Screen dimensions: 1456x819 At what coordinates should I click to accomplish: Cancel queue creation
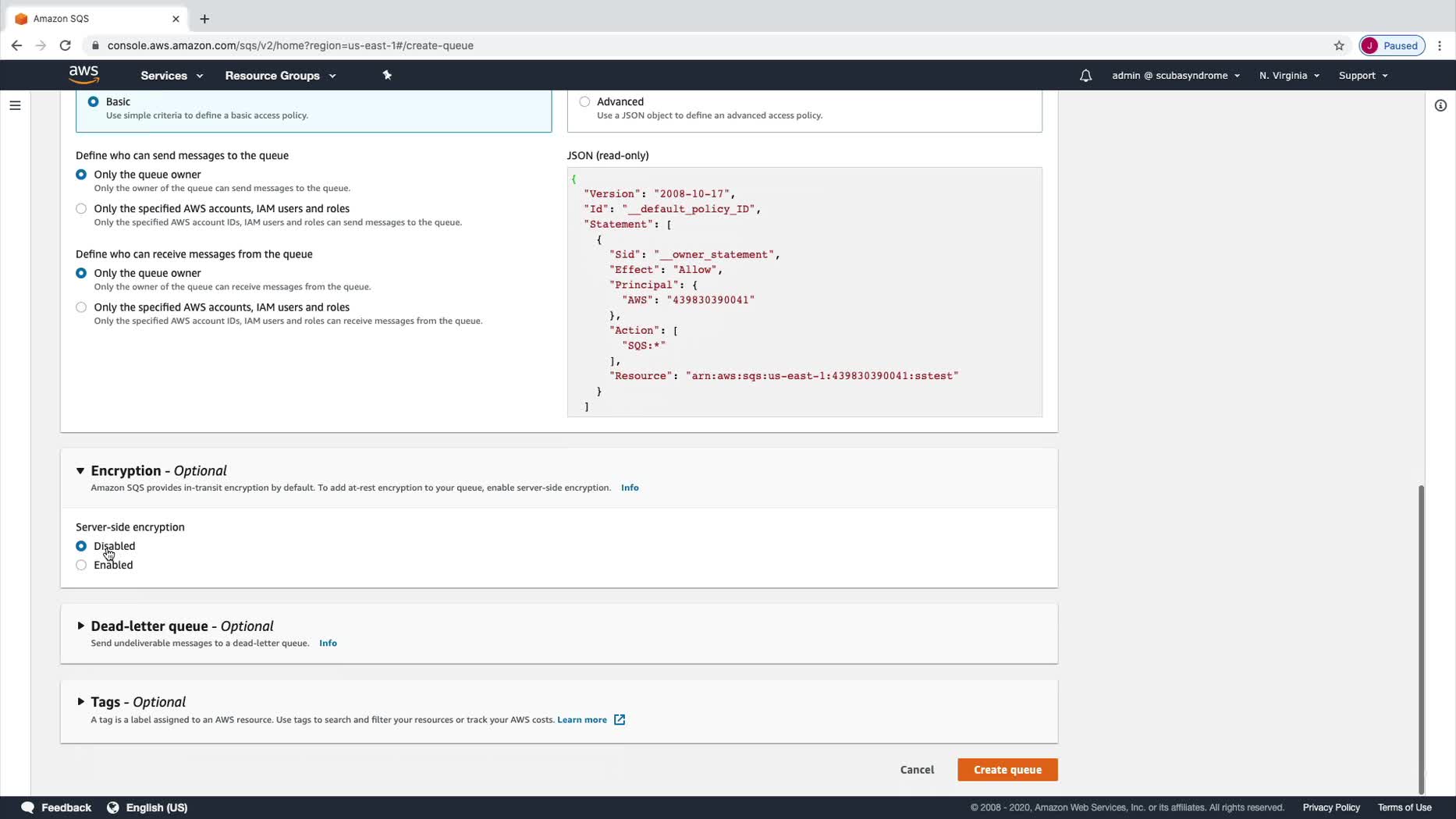pyautogui.click(x=917, y=770)
